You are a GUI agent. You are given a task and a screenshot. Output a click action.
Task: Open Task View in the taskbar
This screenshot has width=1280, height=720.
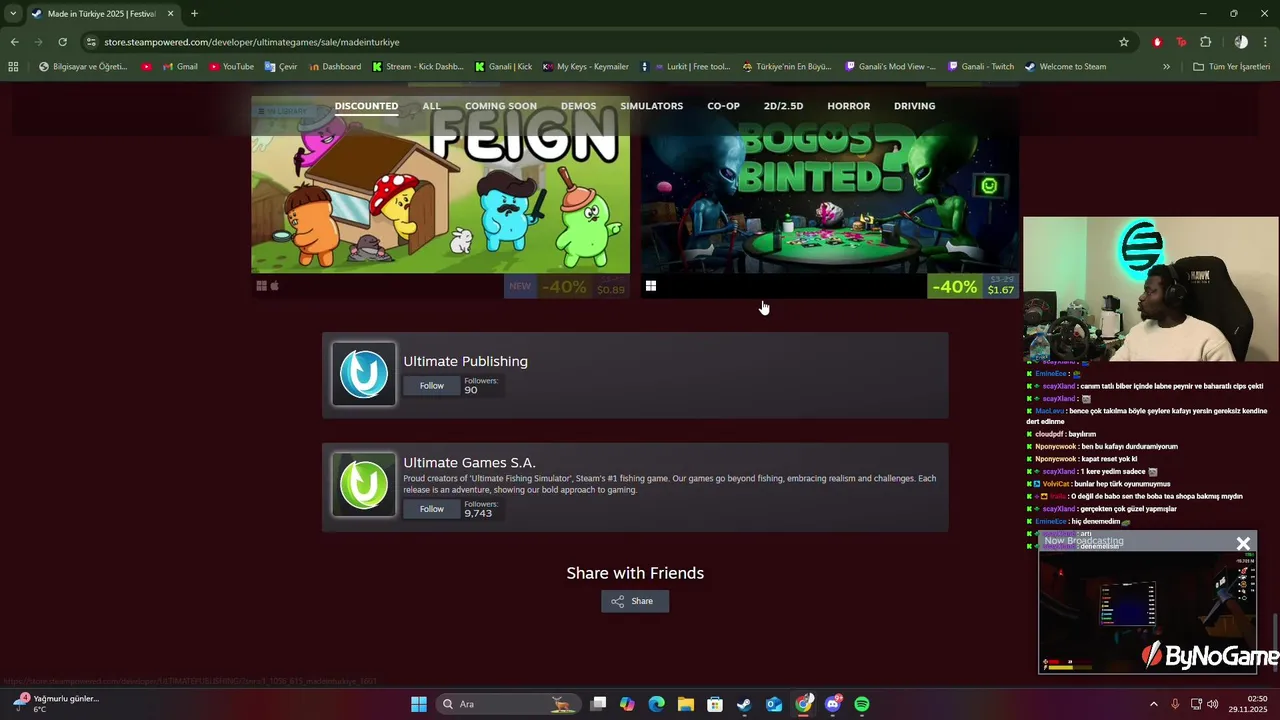tap(598, 704)
